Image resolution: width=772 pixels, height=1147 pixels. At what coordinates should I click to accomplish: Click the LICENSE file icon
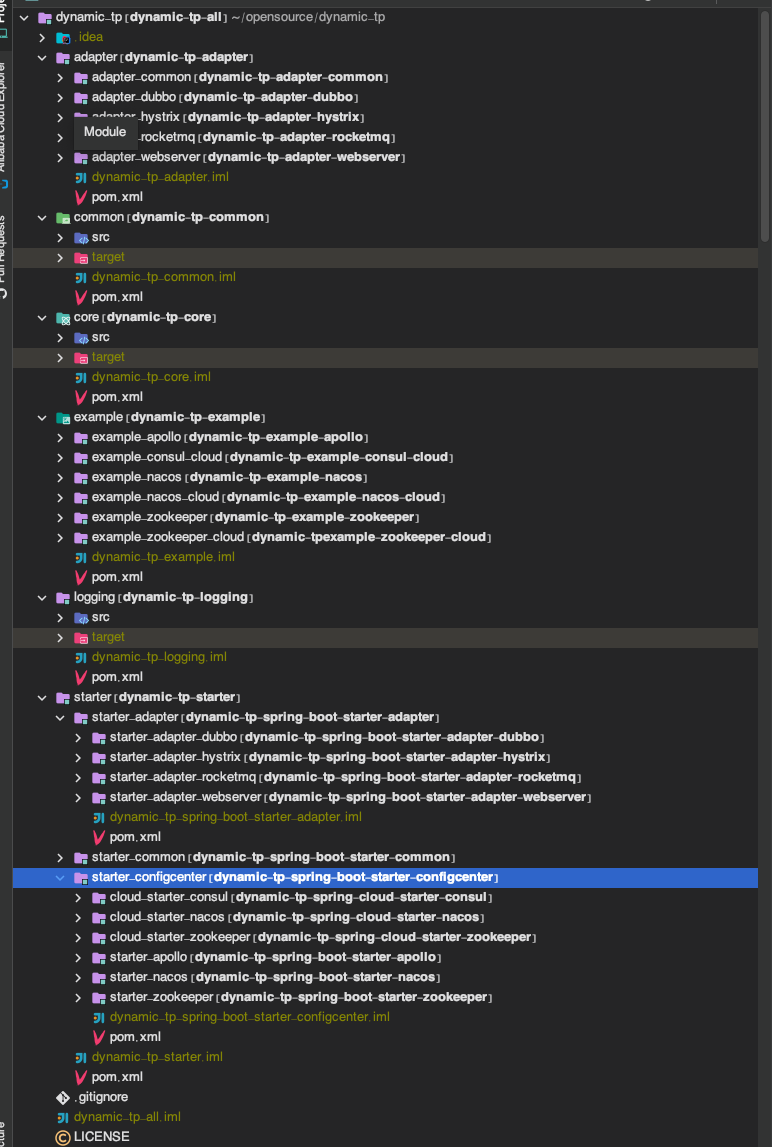pos(63,1137)
